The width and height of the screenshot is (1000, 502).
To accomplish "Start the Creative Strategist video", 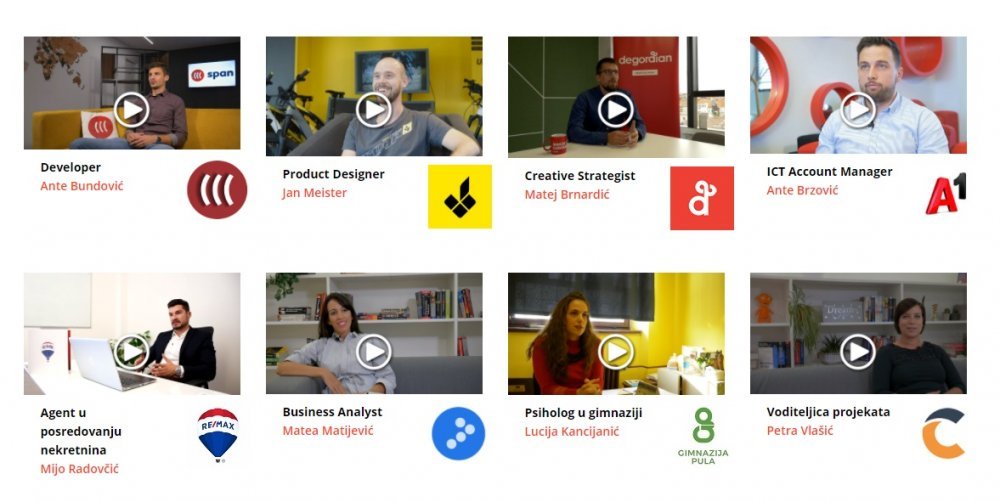I will (615, 110).
